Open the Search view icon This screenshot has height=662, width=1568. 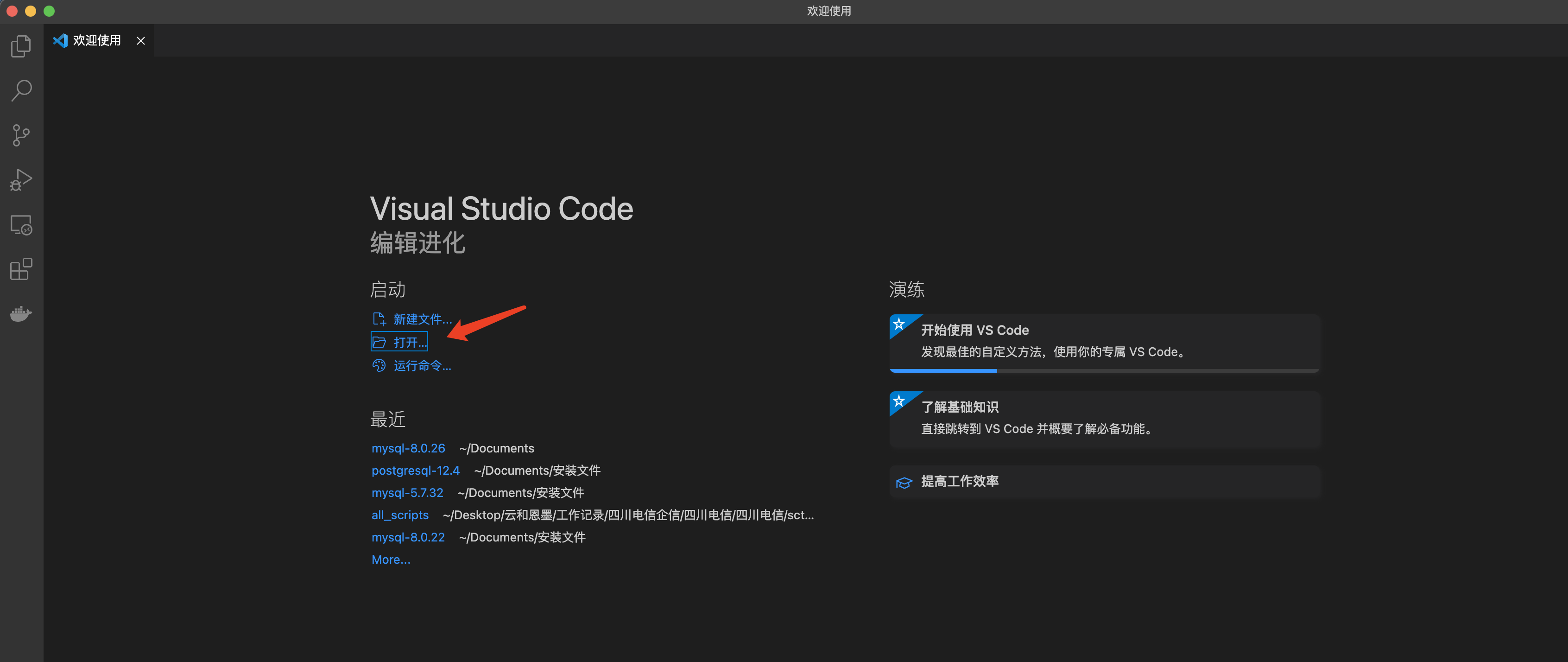coord(21,91)
